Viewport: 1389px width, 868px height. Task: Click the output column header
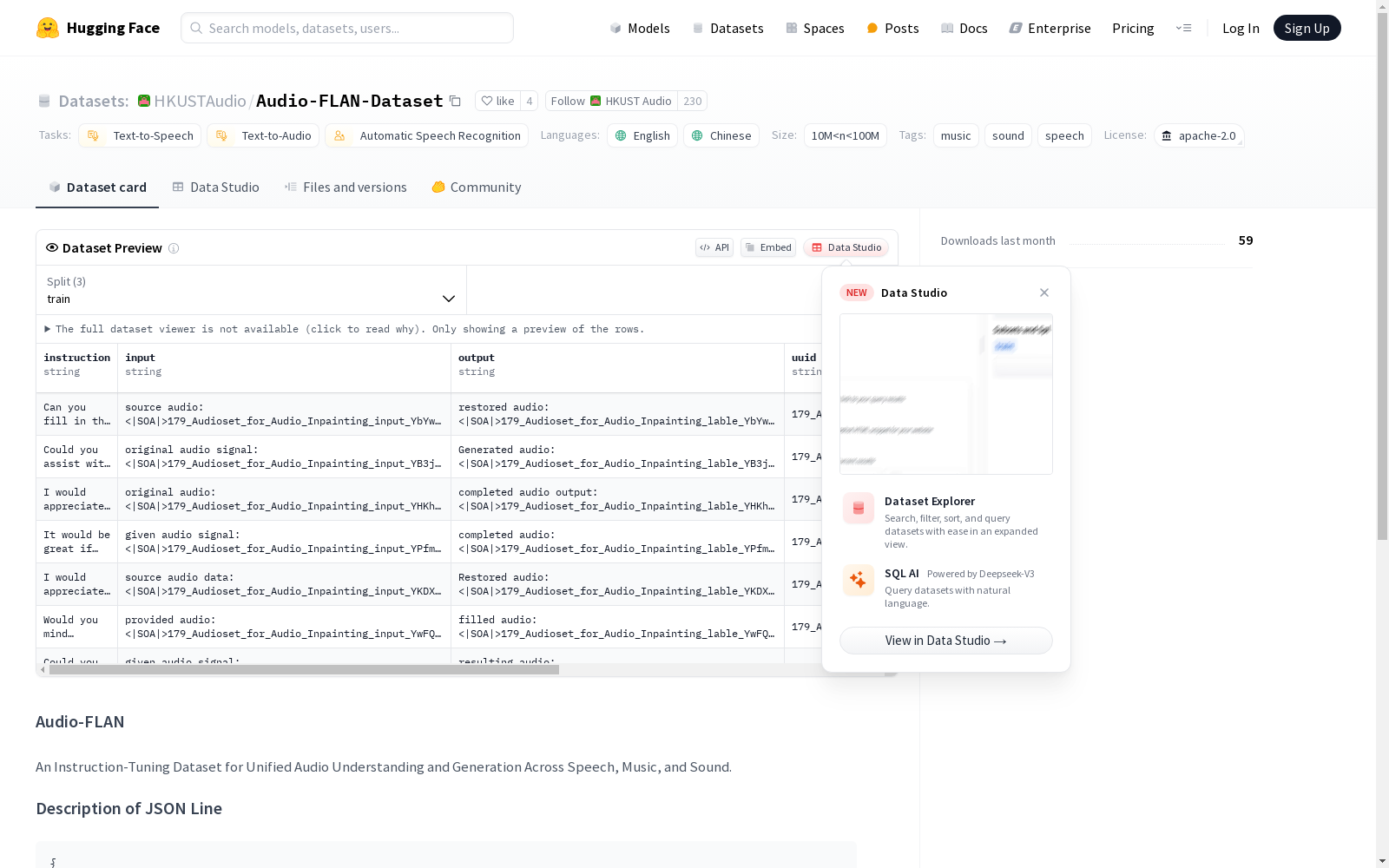click(x=618, y=368)
